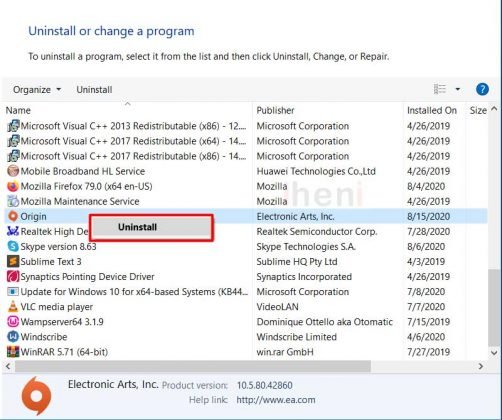Viewport: 502px width, 420px height.
Task: Click the VideoLAN publisher cell
Action: tap(277, 307)
